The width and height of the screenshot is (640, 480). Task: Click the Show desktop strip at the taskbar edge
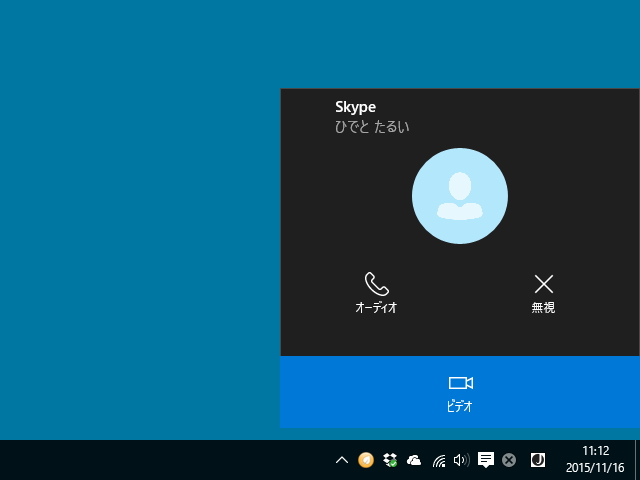[x=637, y=460]
